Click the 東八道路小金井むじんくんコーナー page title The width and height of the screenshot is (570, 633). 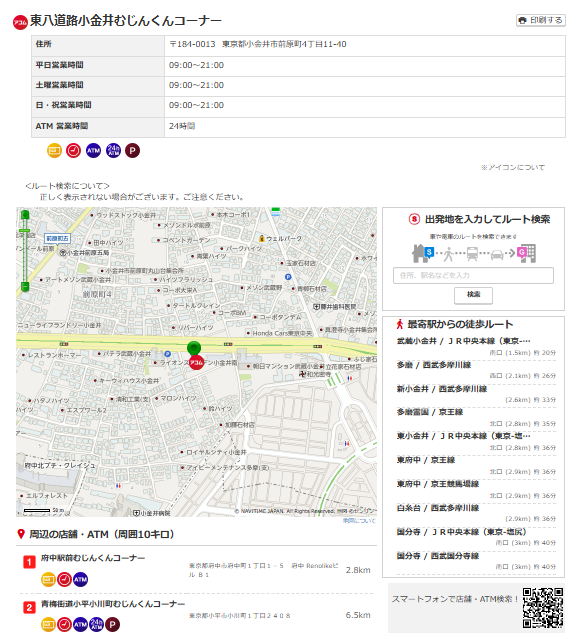pos(126,21)
